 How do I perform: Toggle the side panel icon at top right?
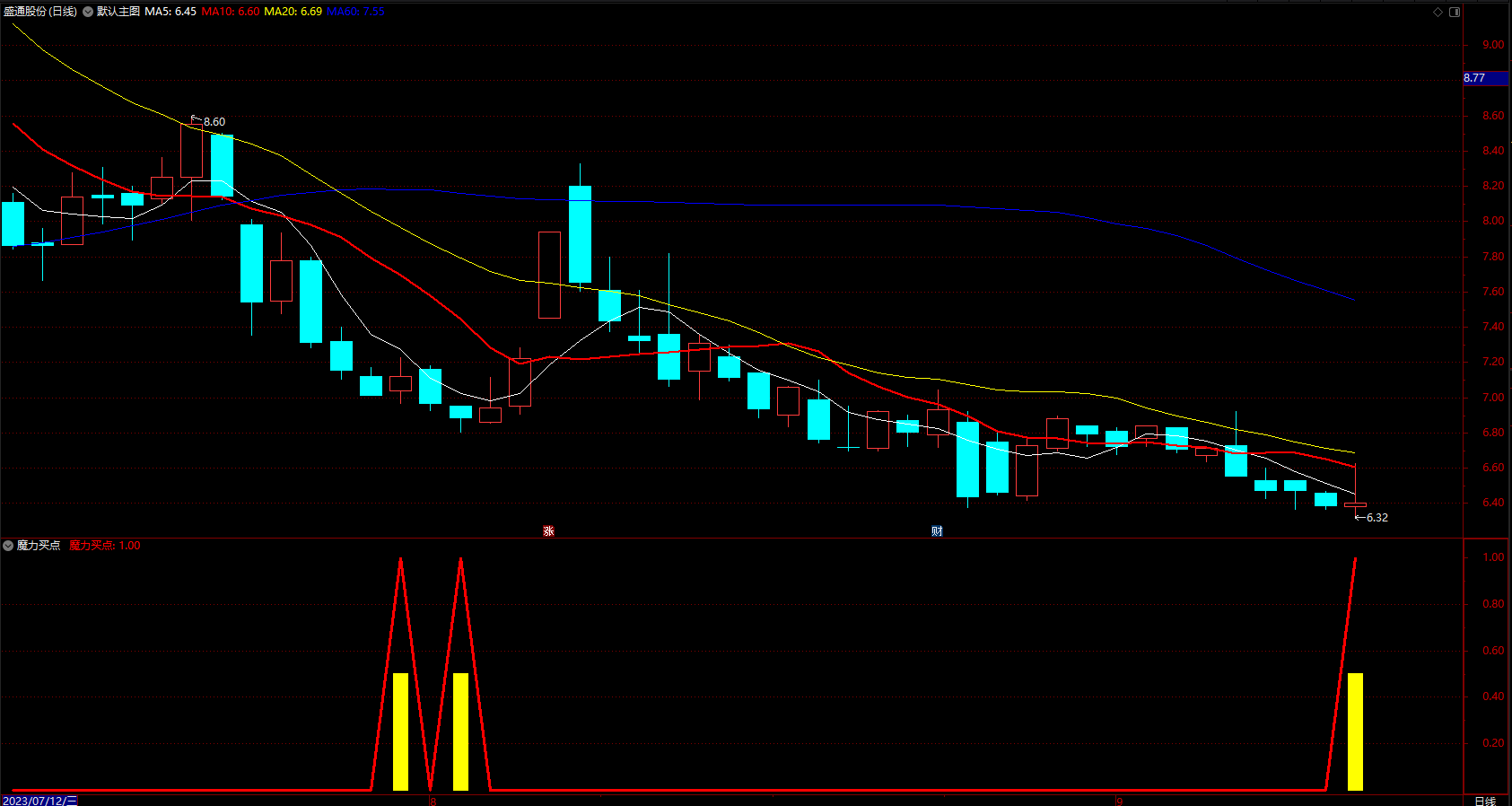(1455, 12)
